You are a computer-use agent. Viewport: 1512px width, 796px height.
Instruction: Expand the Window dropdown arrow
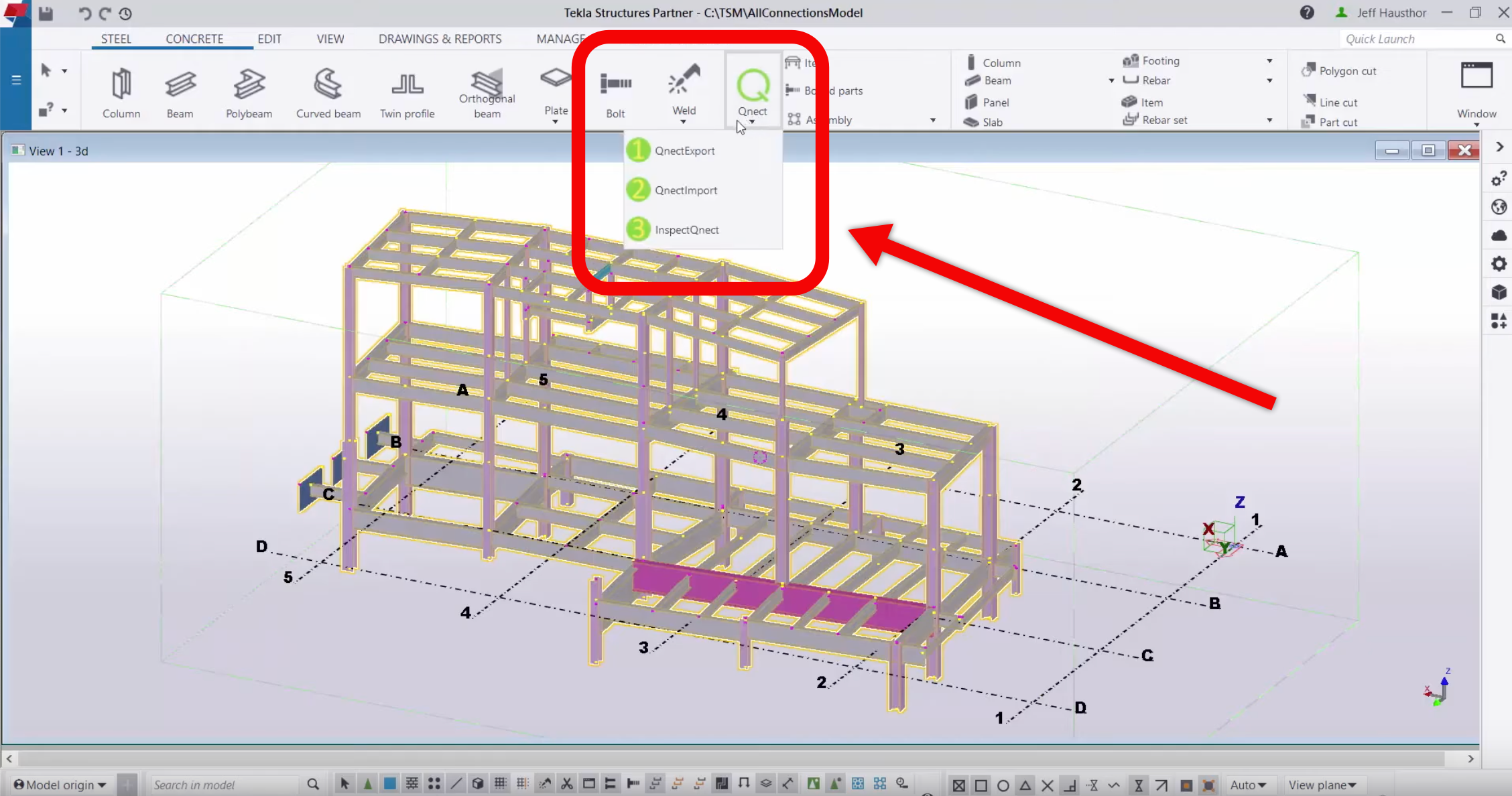point(1476,124)
